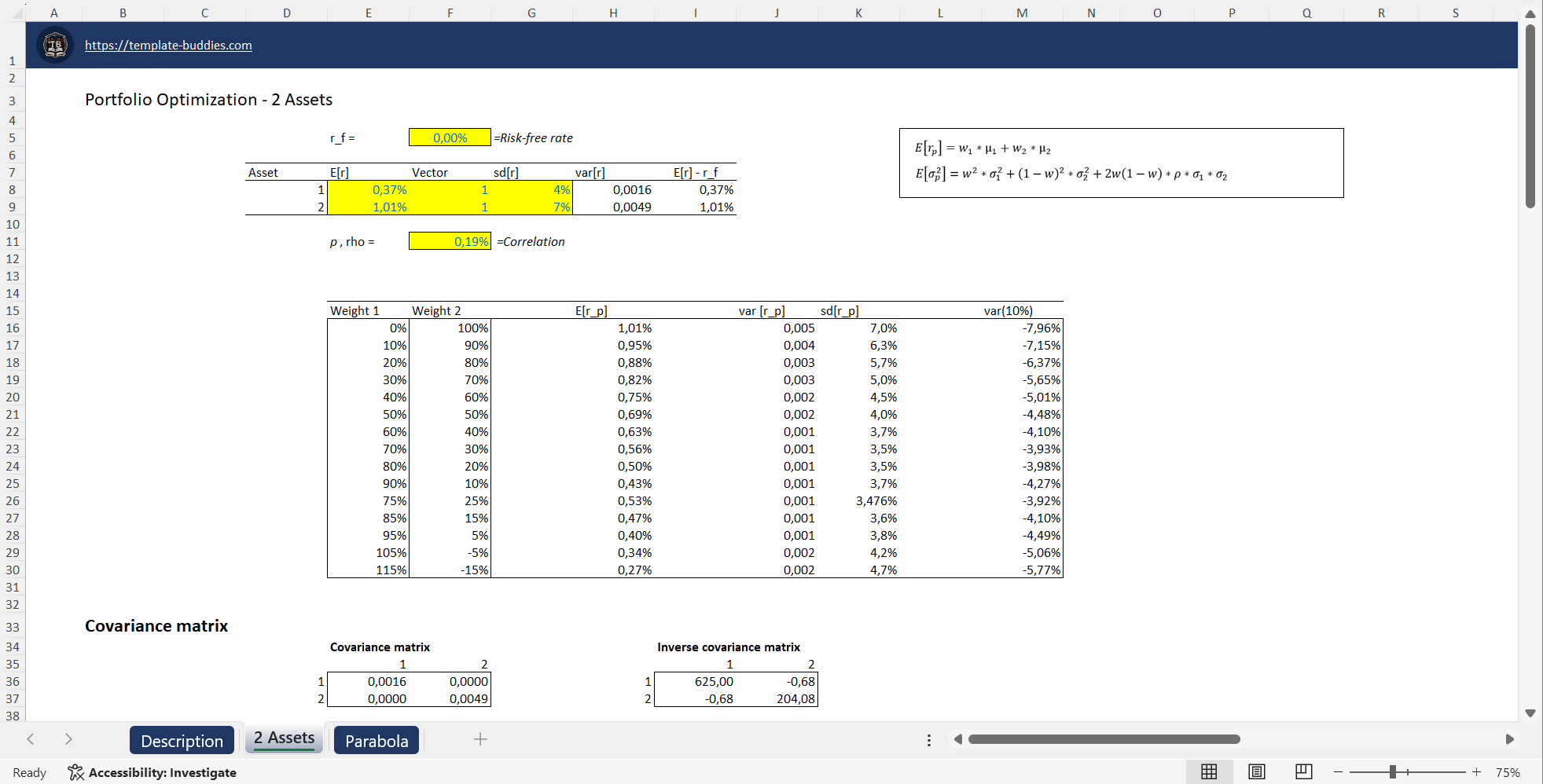Viewport: 1543px width, 784px height.
Task: Click the Portfolio Optimization - 2 Assets title
Action: pos(208,100)
